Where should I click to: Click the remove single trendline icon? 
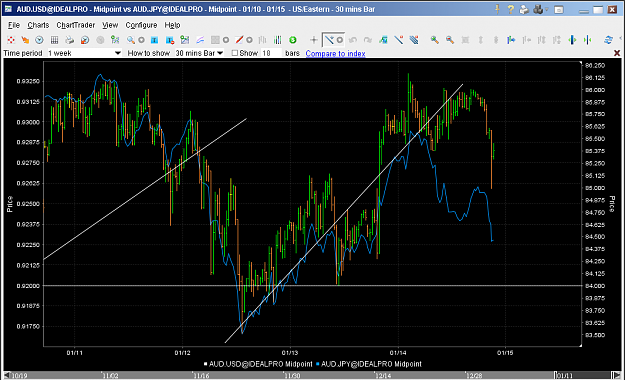(399, 40)
